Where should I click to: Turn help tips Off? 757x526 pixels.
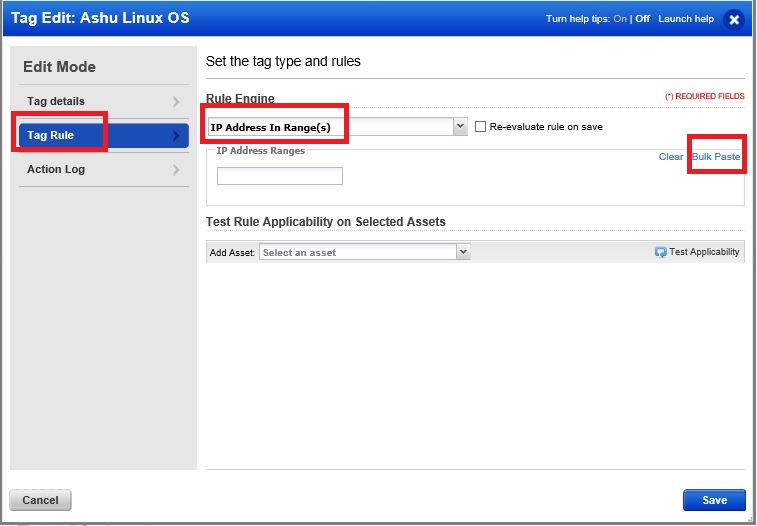(642, 19)
